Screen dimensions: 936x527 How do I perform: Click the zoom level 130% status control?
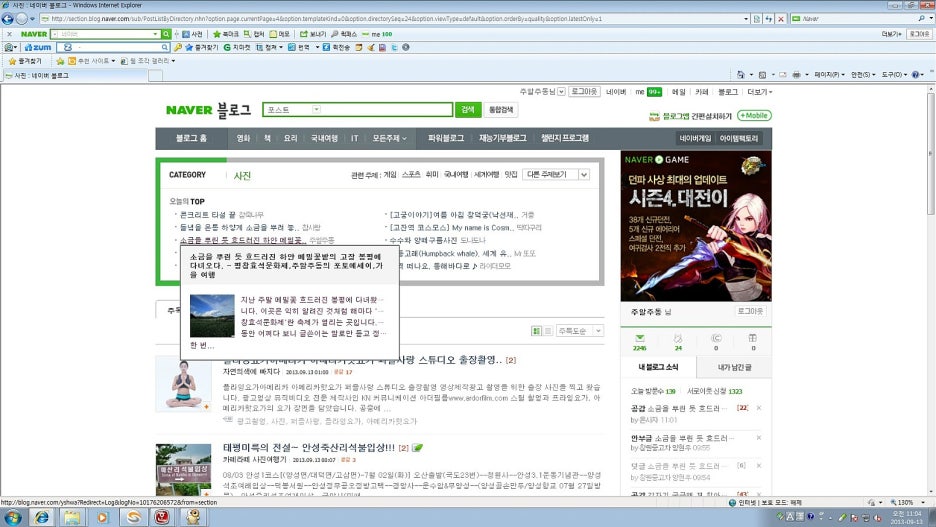pos(906,503)
